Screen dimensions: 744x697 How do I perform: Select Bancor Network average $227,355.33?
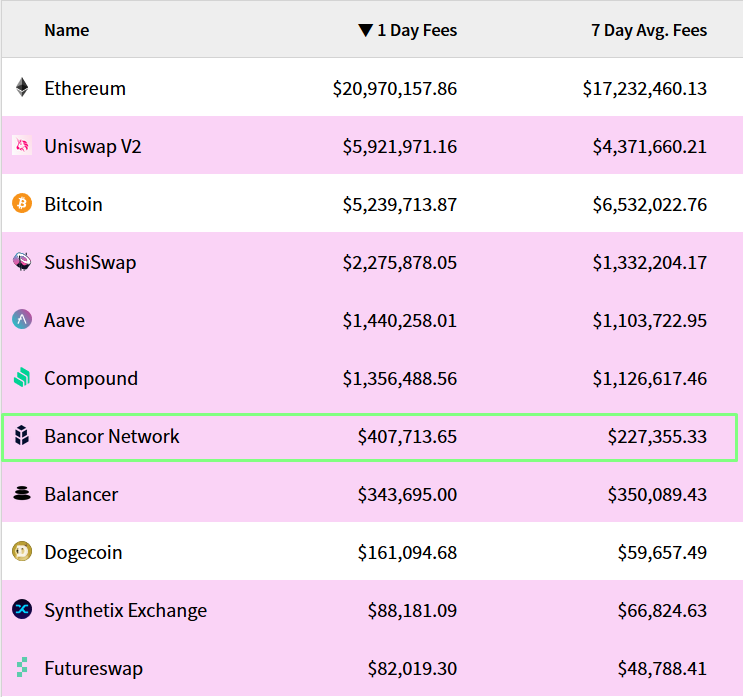pos(658,436)
